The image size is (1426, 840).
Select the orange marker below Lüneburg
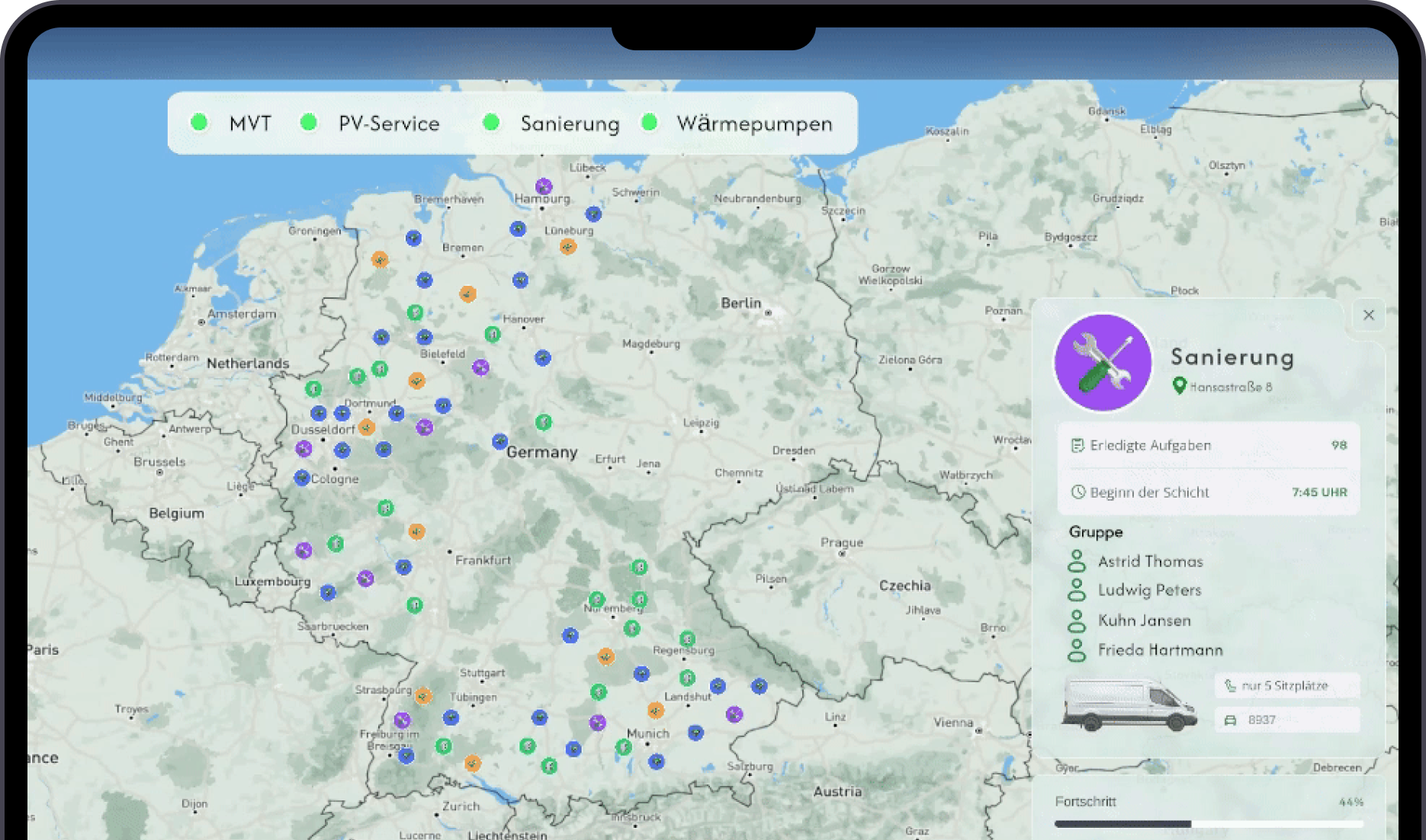(567, 246)
